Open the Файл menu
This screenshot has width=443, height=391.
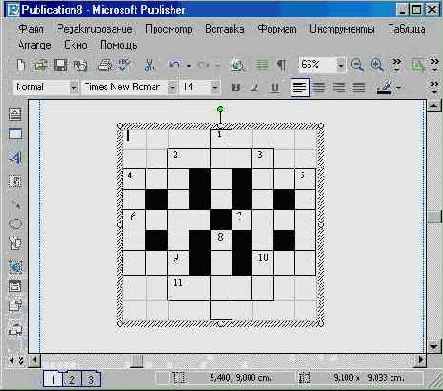[30, 29]
